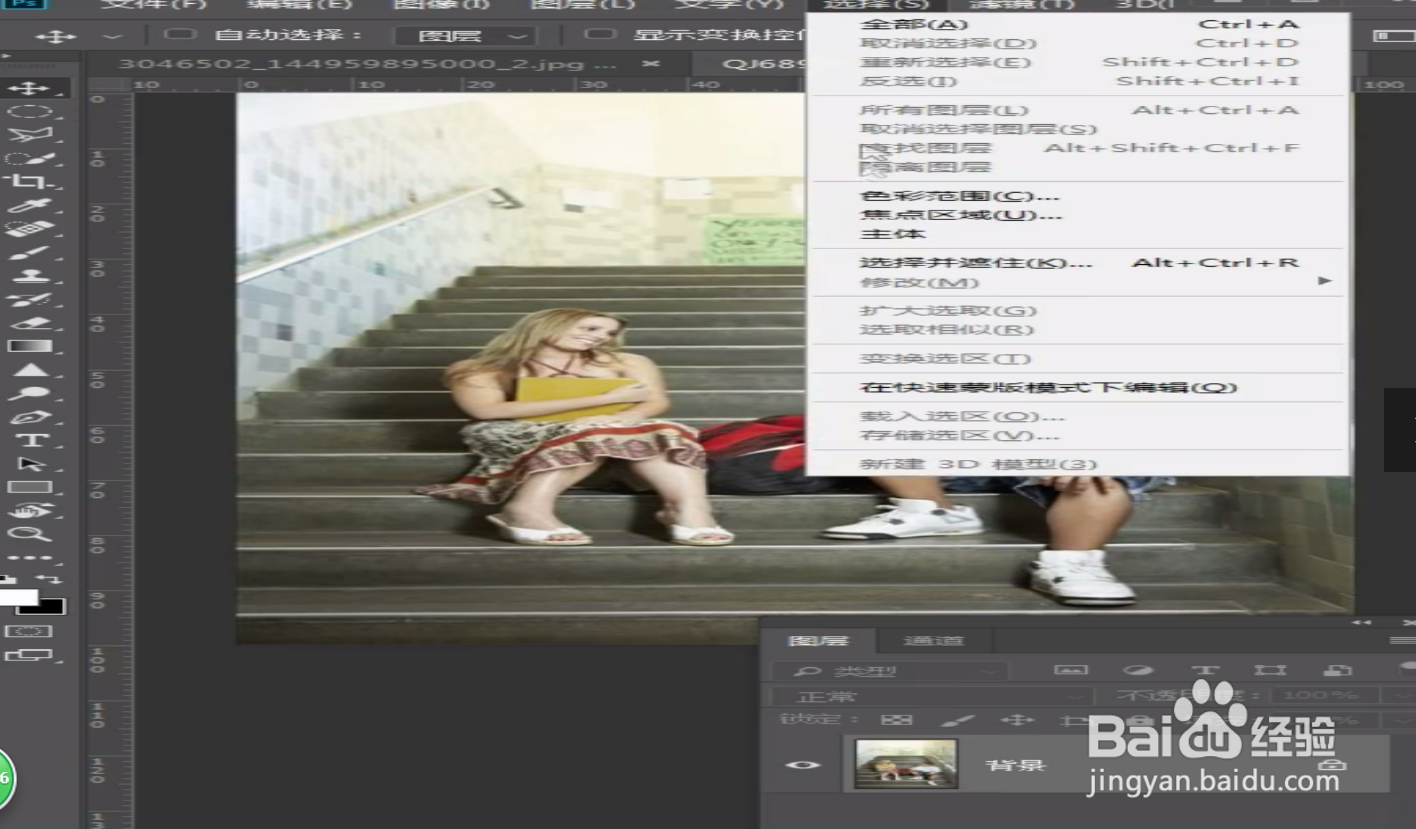Viewport: 1416px width, 829px height.
Task: Select the Dodge tool
Action: pos(30,394)
